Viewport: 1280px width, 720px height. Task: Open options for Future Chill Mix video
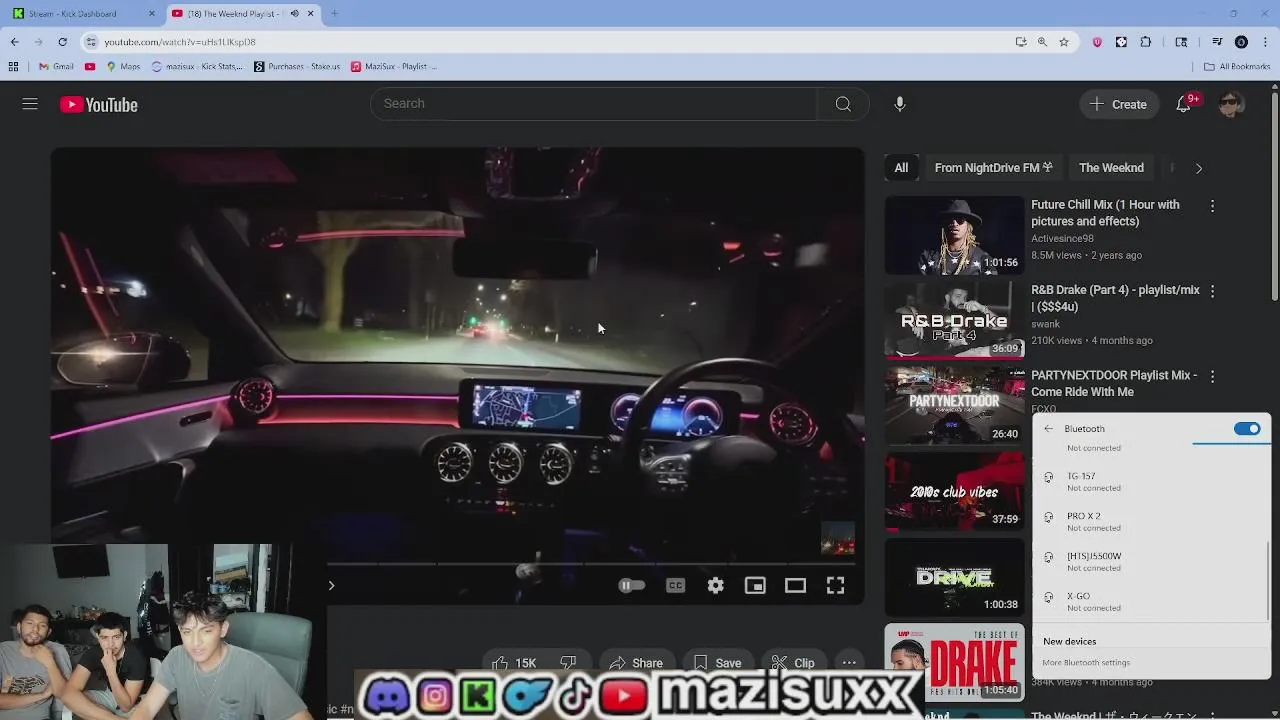[x=1212, y=206]
